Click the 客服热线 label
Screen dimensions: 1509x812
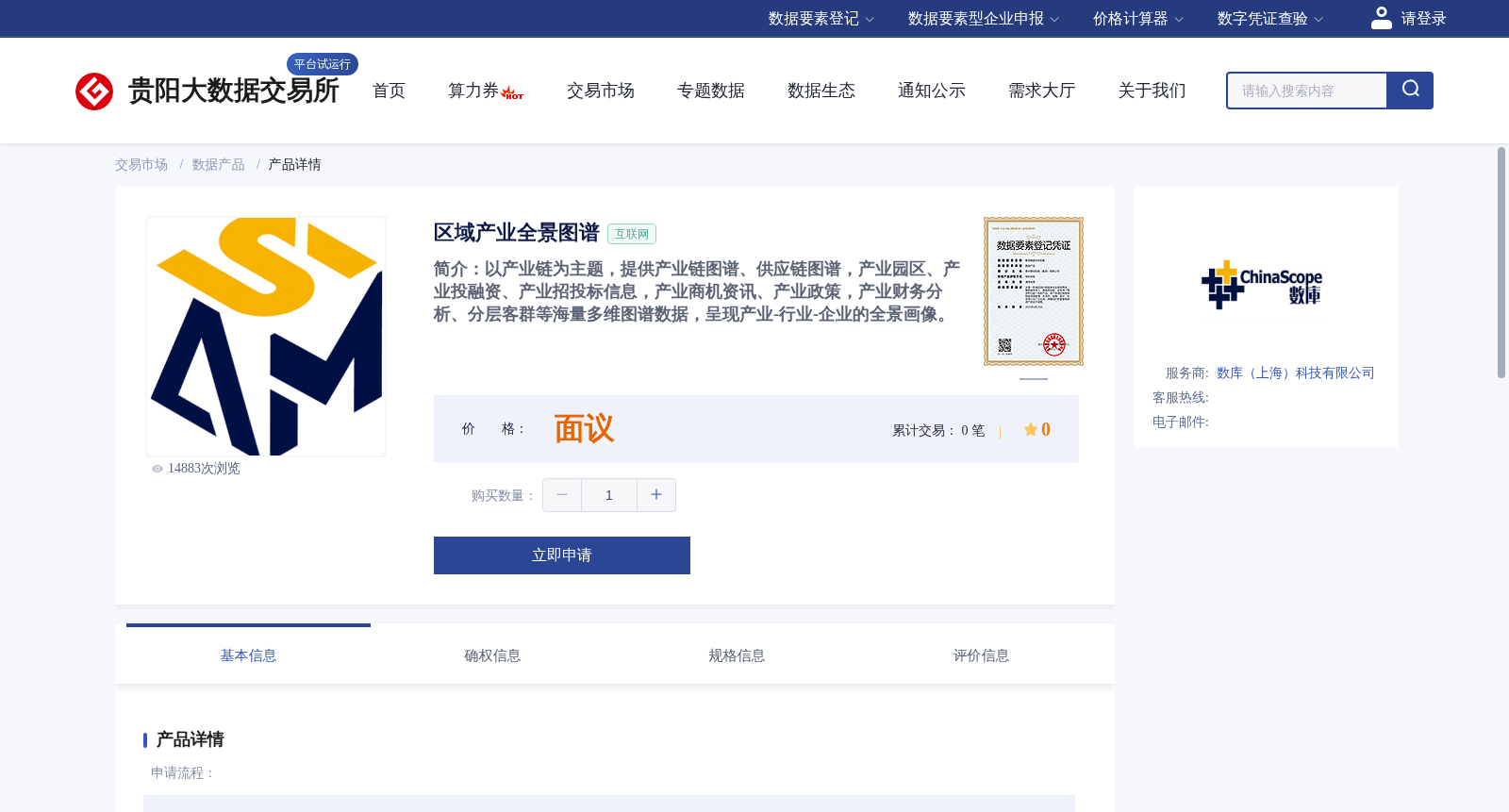1181,398
